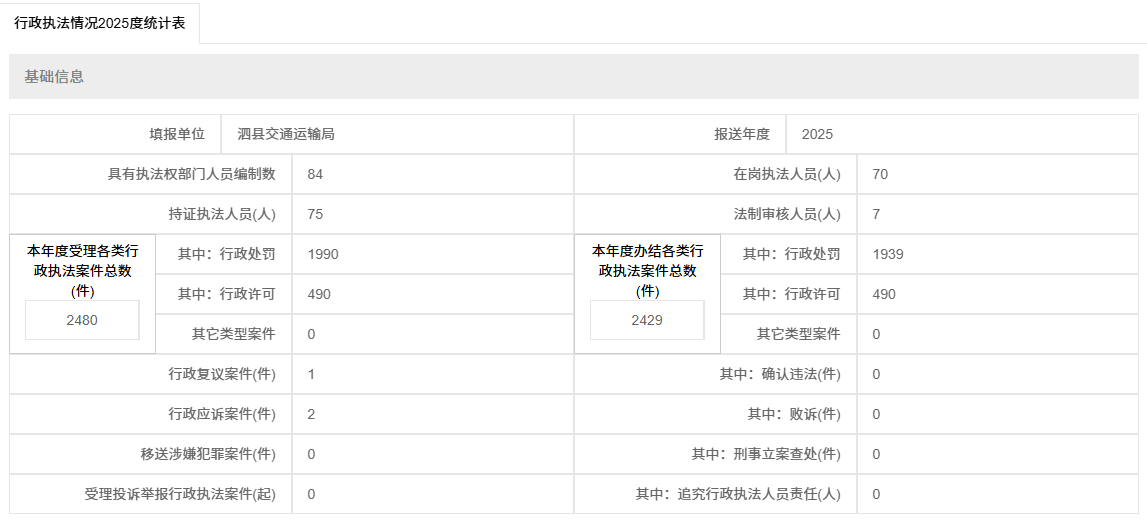Select the 具有执法权部门人员编制数 value 84
The height and width of the screenshot is (522, 1147).
coord(316,174)
